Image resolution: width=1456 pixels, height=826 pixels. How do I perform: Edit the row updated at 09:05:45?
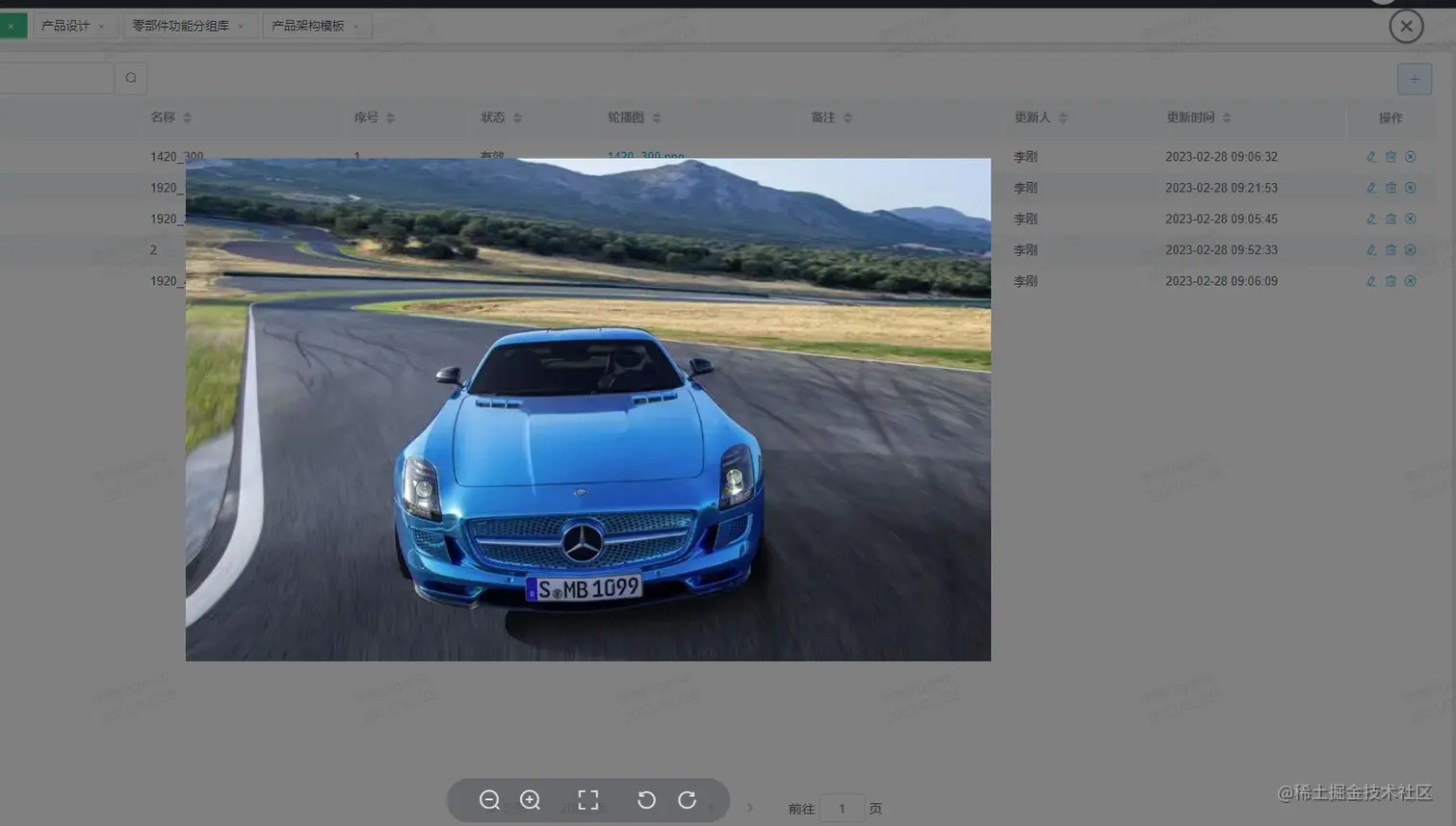click(1371, 219)
